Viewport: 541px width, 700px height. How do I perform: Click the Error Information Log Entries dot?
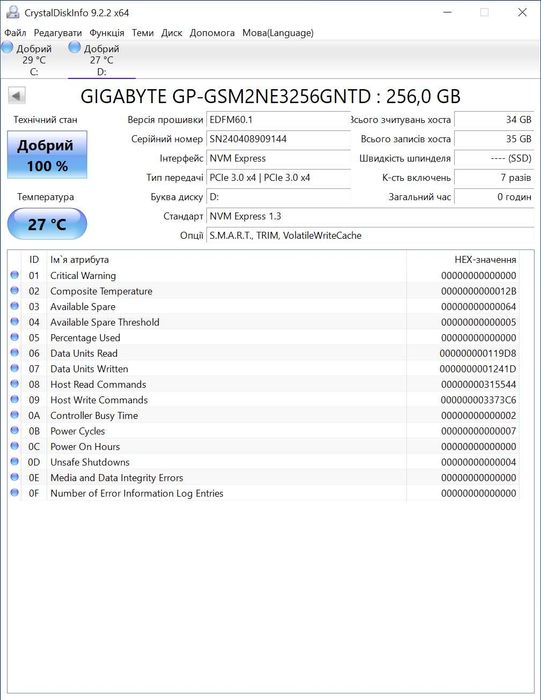(14, 493)
